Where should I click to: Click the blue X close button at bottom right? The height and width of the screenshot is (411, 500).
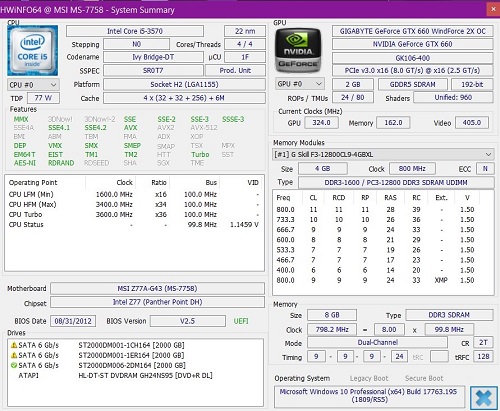point(484,398)
